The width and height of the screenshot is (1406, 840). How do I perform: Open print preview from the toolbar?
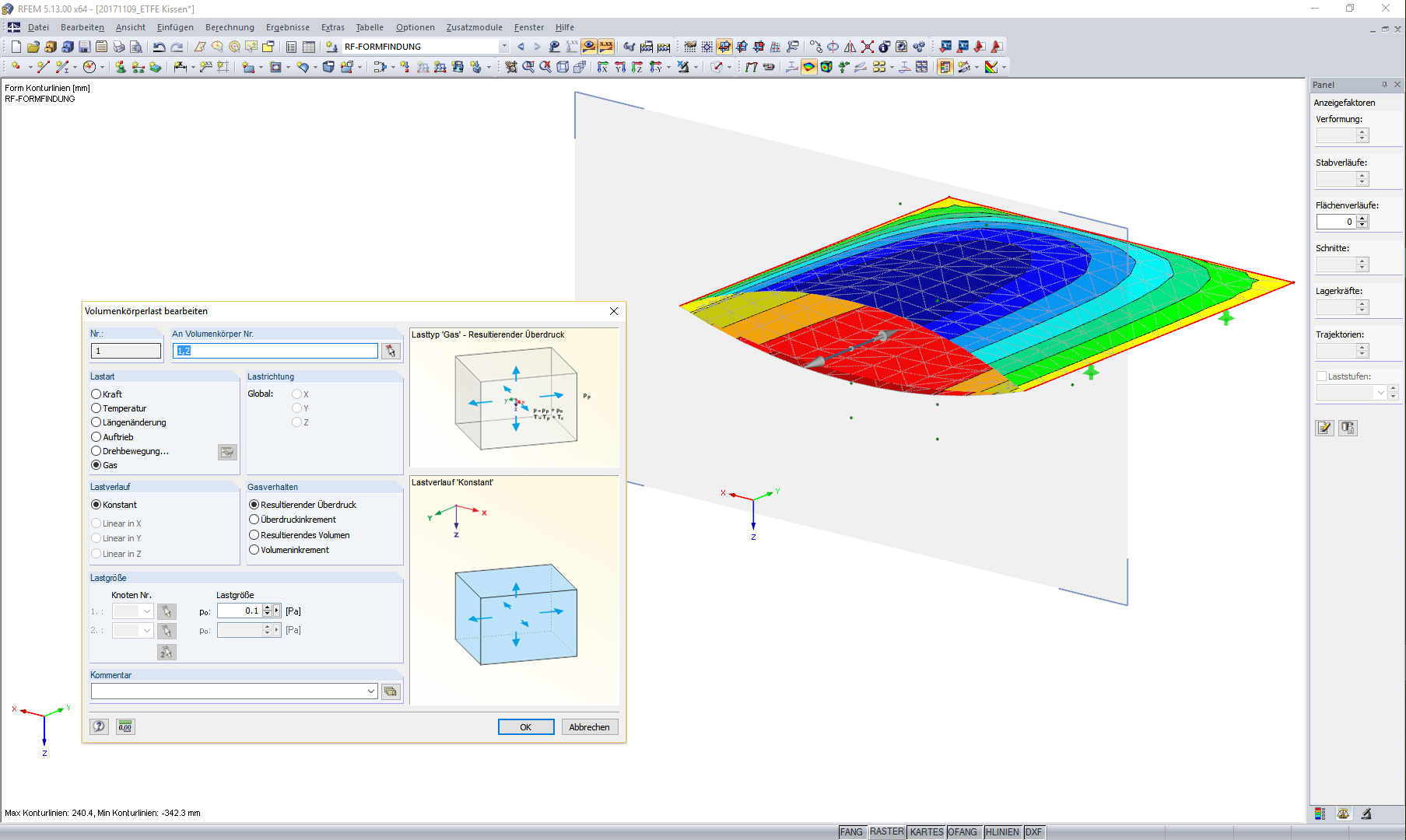[135, 47]
